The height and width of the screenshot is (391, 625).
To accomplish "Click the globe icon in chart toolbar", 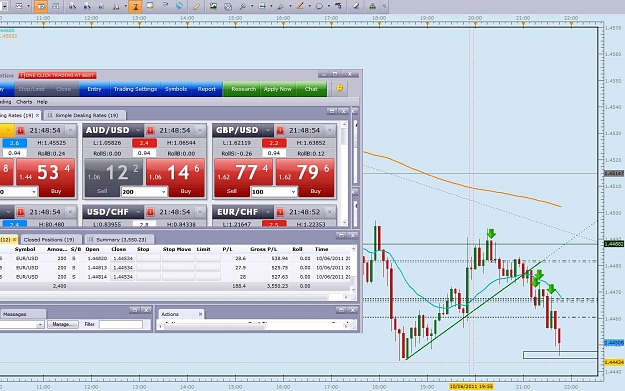I will tap(180, 6).
